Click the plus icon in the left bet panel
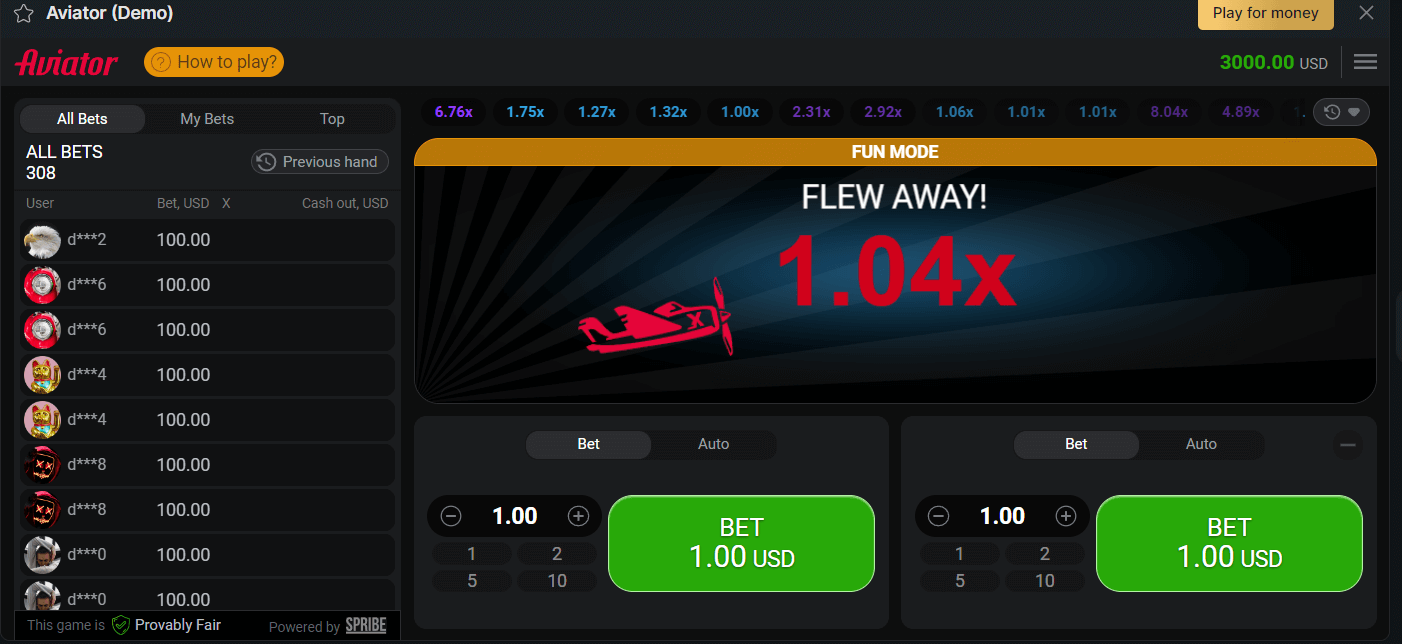Image resolution: width=1402 pixels, height=644 pixels. coord(578,516)
